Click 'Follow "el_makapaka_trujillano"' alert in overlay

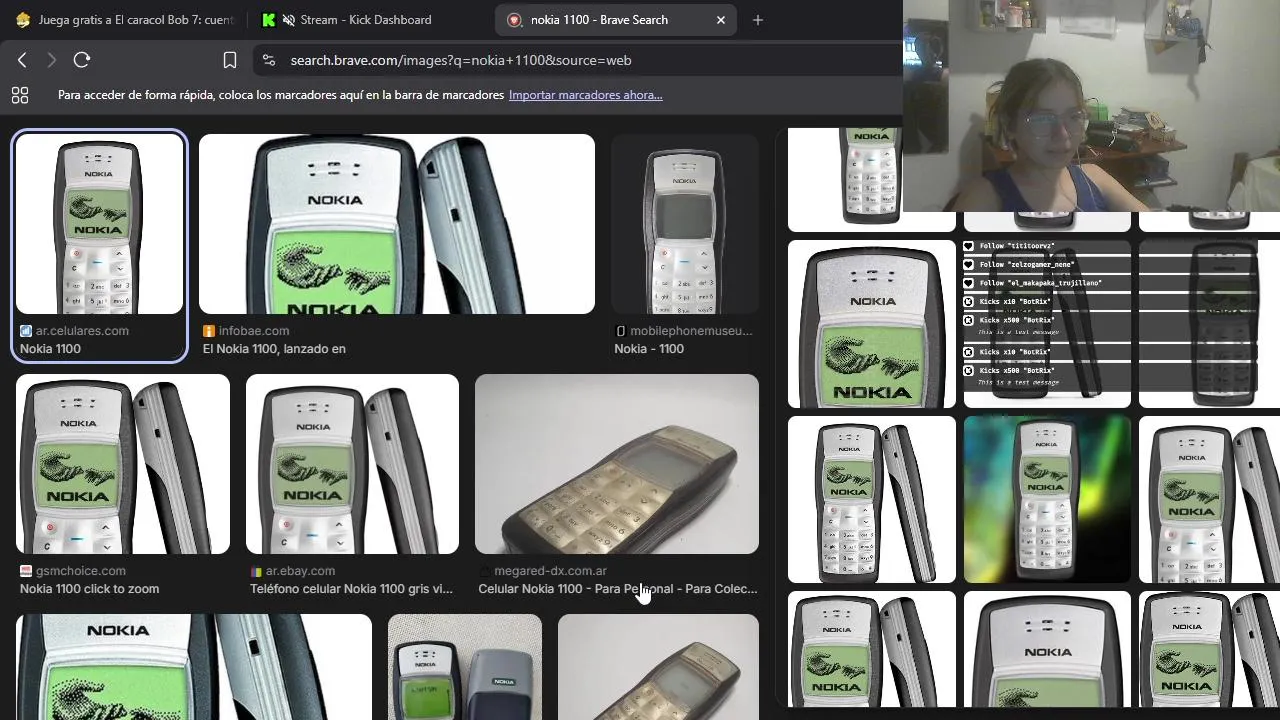(1031, 283)
